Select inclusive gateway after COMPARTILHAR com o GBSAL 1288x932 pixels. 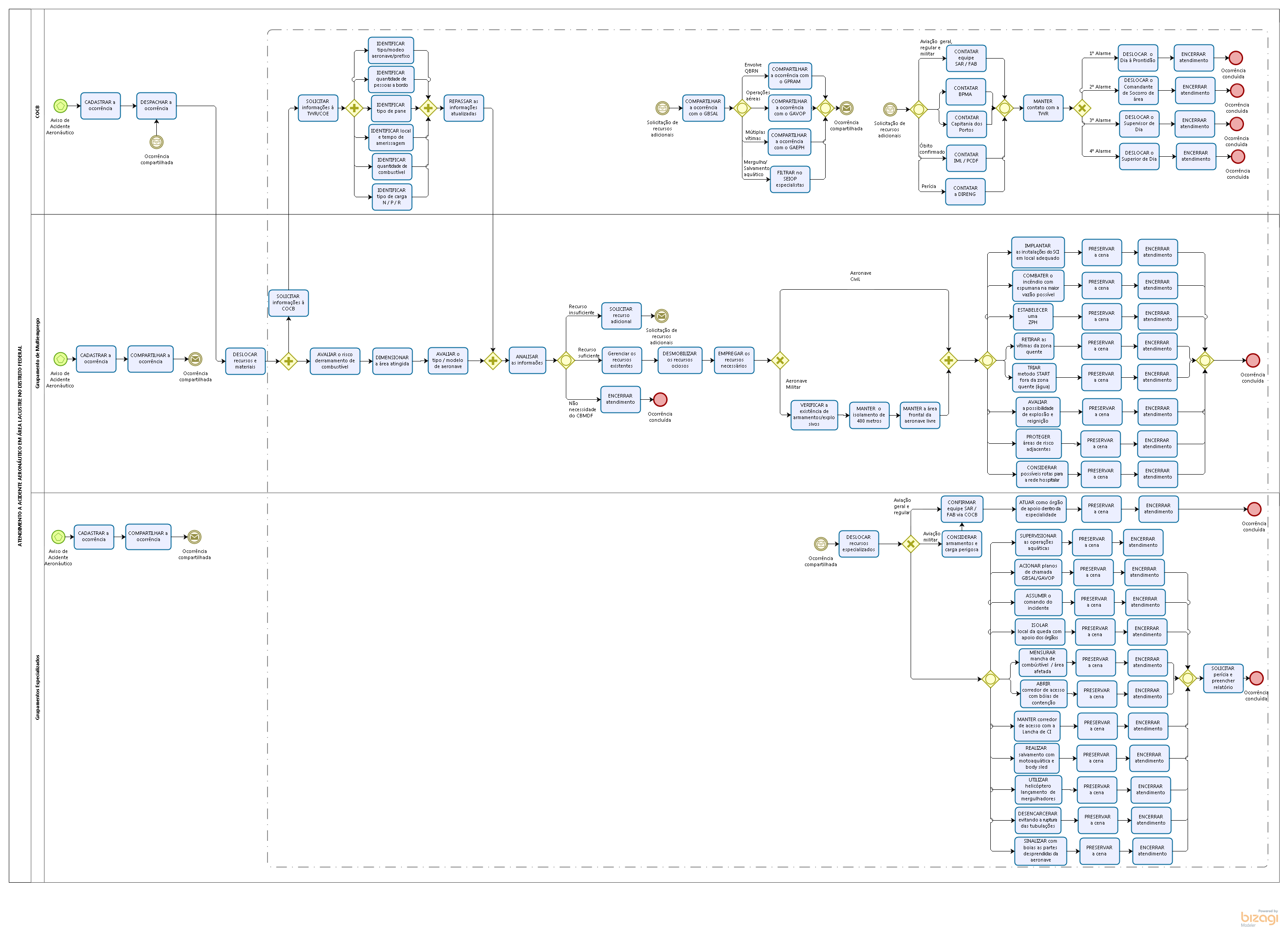(x=742, y=108)
